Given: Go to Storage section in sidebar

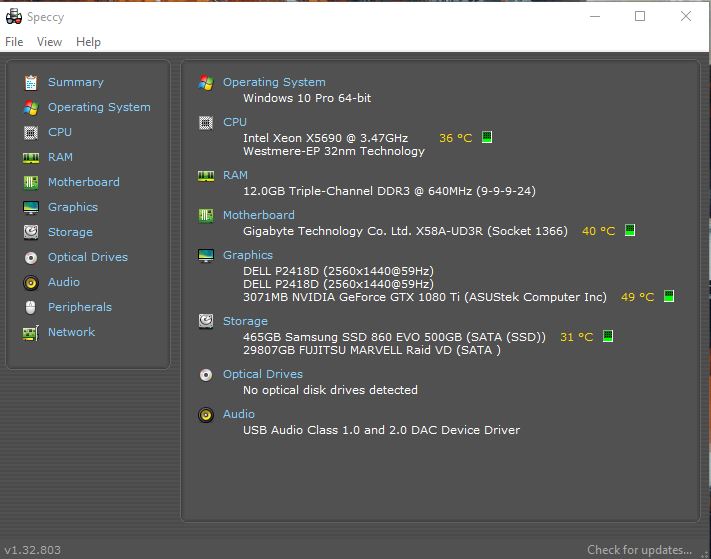Looking at the screenshot, I should pyautogui.click(x=70, y=232).
